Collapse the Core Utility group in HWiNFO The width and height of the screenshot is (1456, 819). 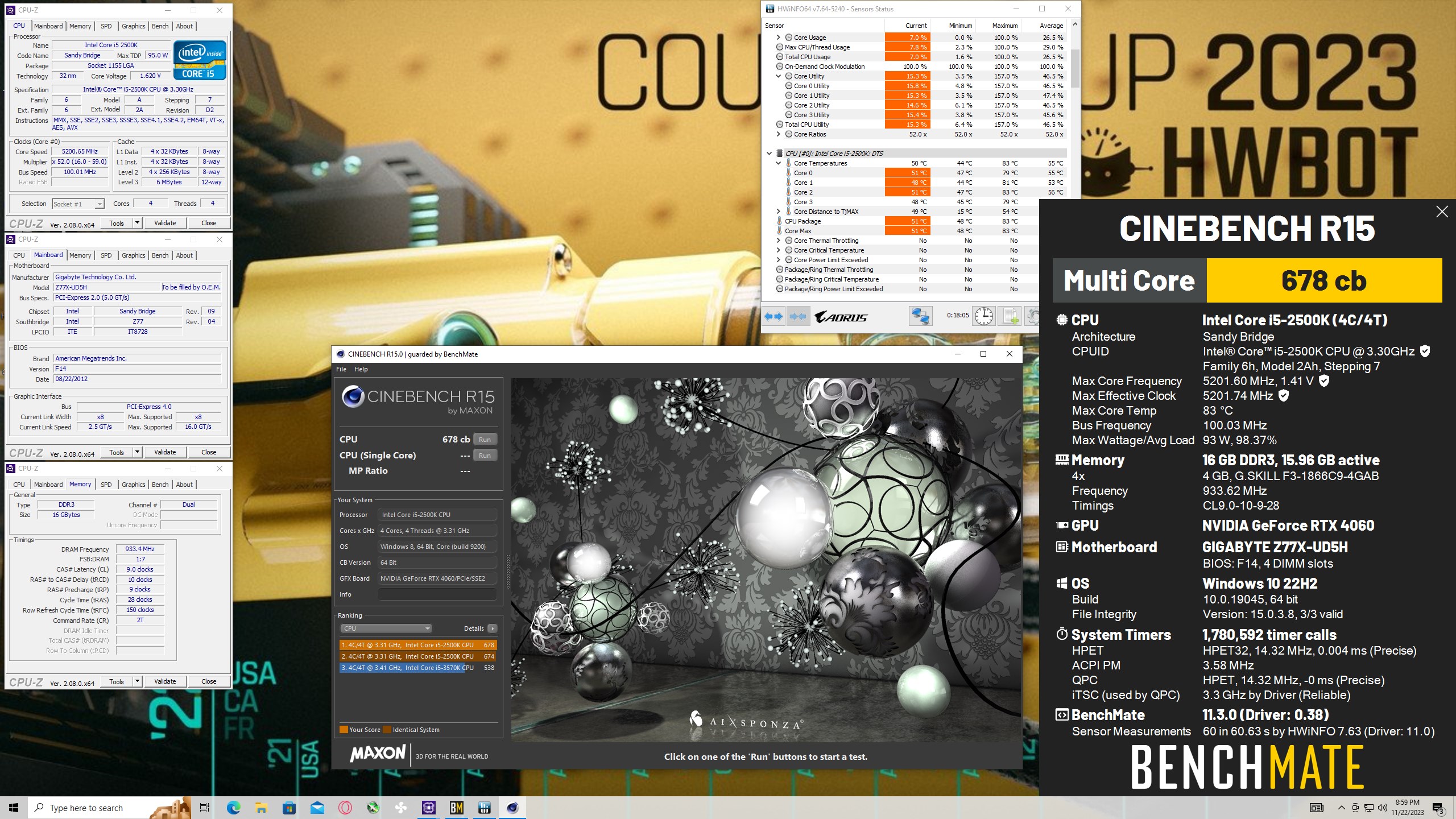pos(778,76)
